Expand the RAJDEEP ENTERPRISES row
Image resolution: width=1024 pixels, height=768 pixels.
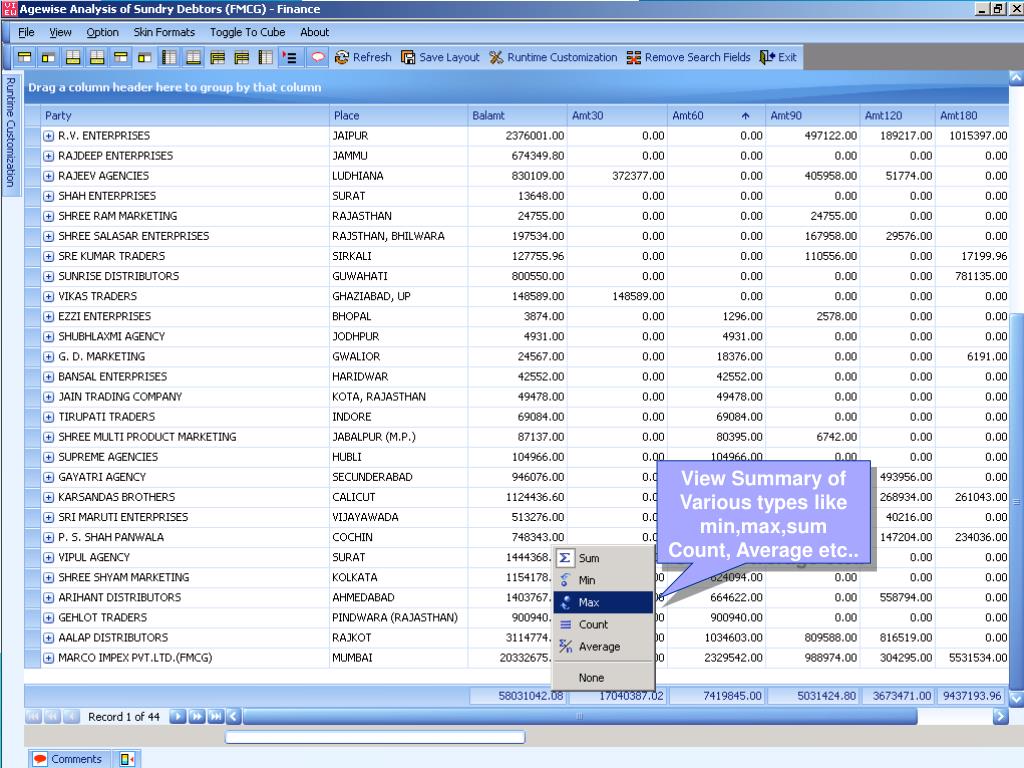(48, 156)
